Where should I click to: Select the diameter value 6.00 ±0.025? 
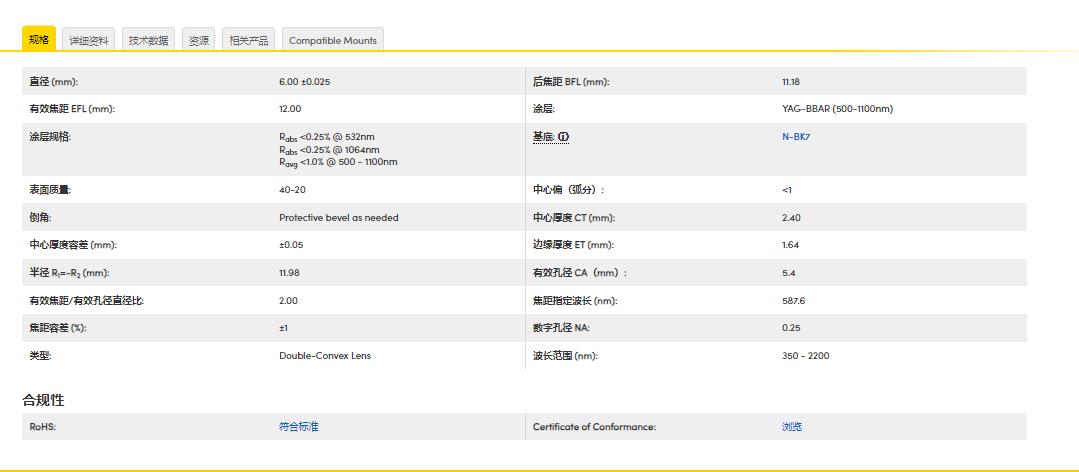pos(304,82)
